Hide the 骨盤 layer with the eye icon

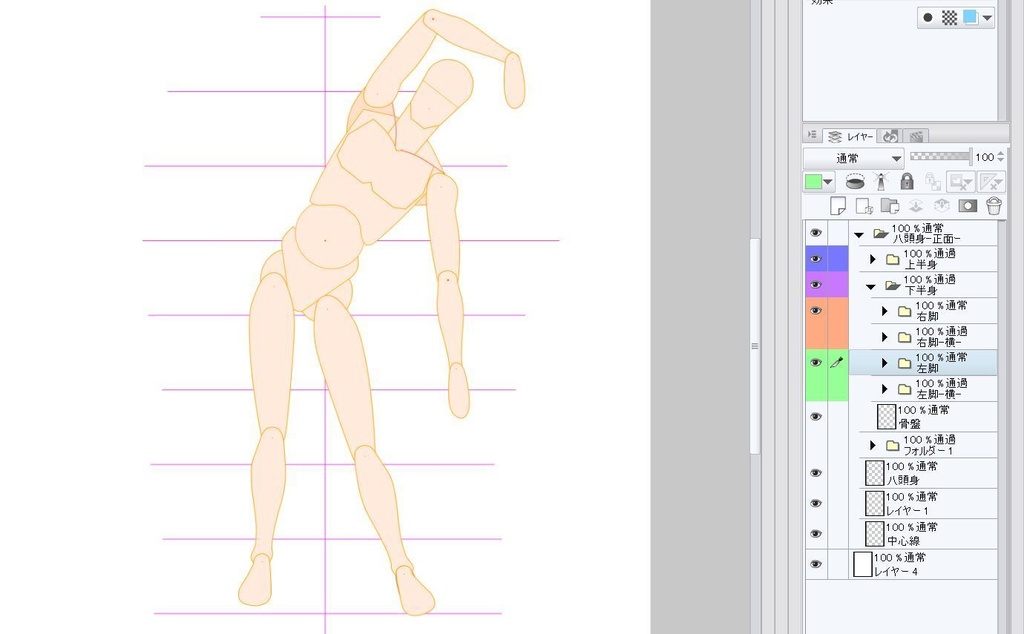point(816,417)
